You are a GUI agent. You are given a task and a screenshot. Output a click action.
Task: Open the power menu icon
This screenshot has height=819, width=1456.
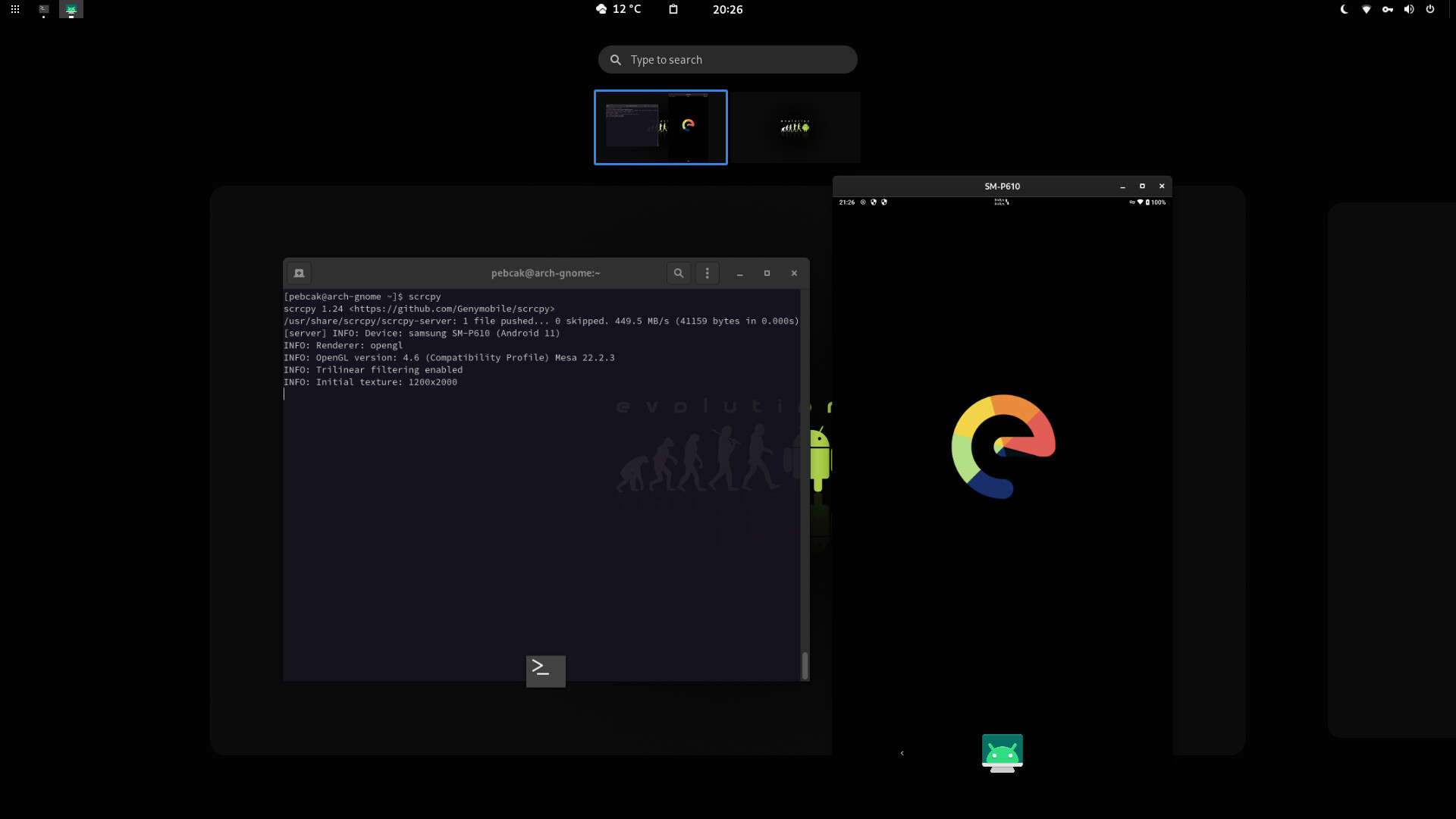click(1430, 9)
